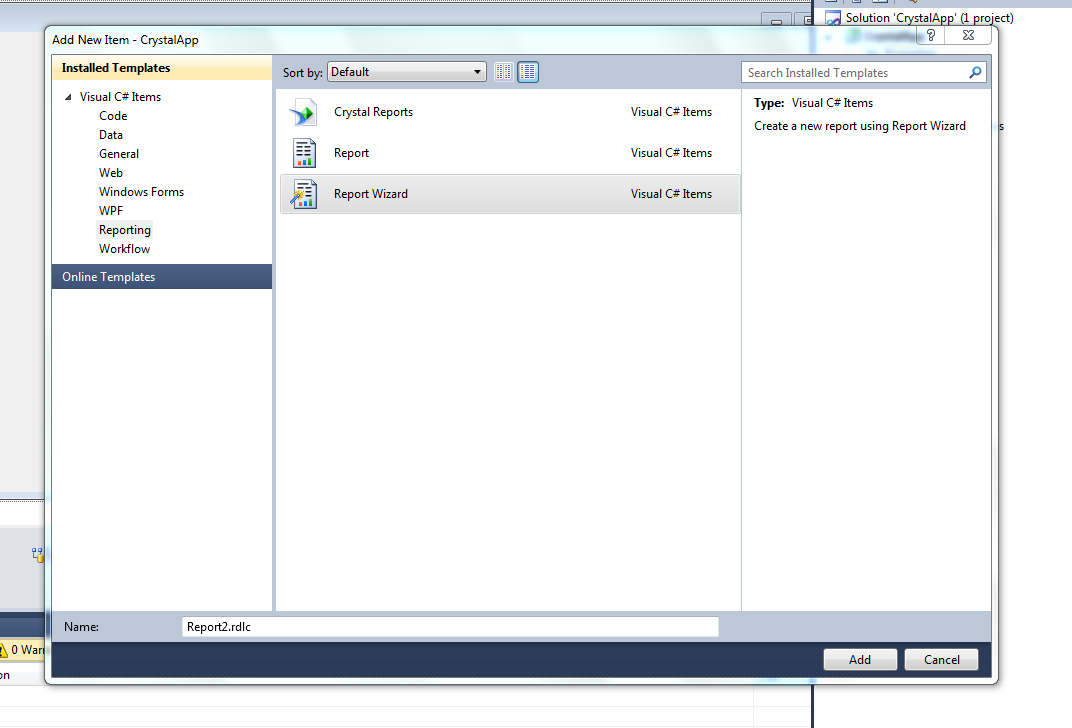Screen dimensions: 1072x728
Task: Select Visual C# Items tree node
Action: tap(120, 97)
